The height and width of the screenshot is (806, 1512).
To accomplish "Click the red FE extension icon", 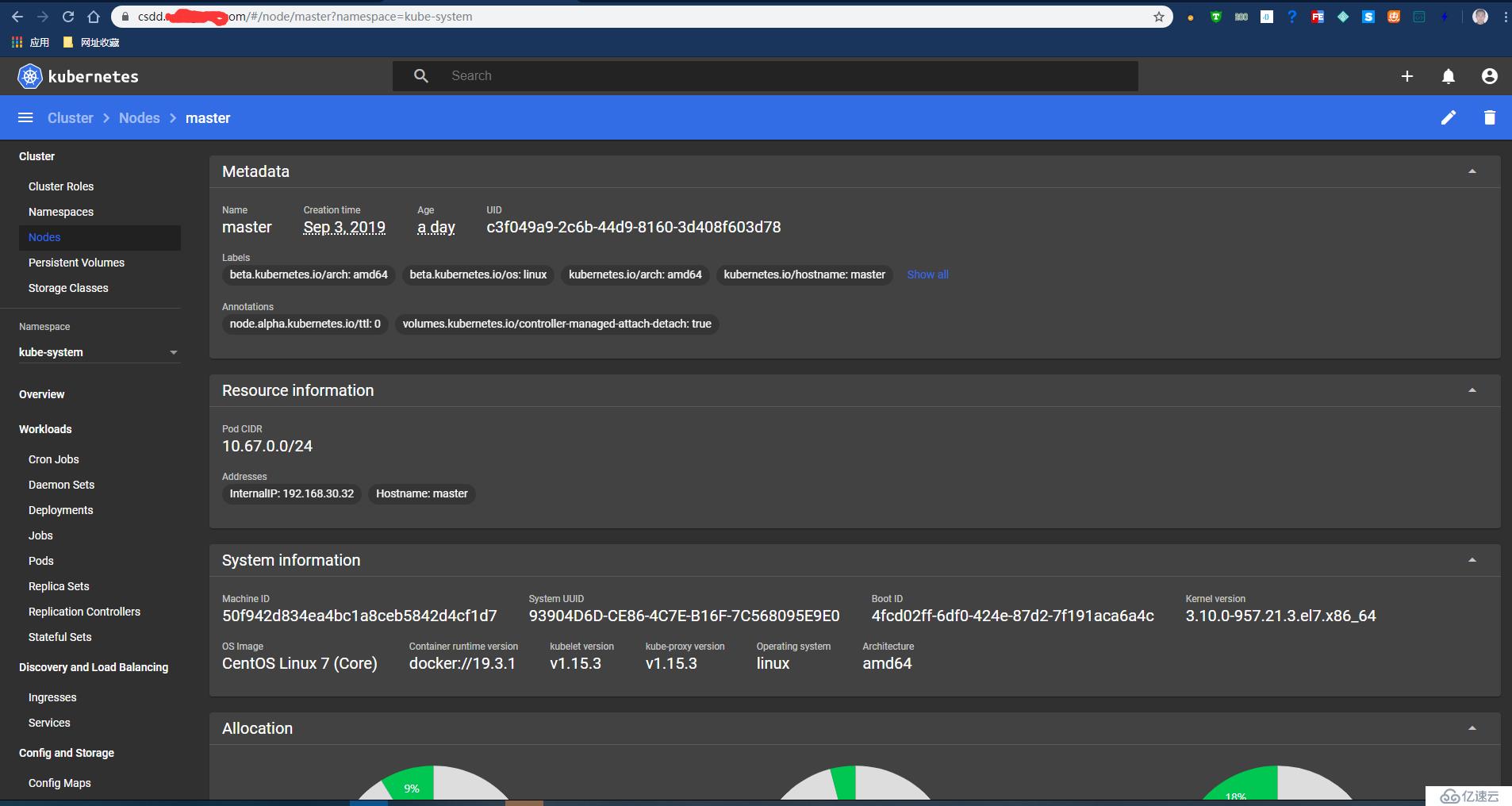I will [1318, 16].
